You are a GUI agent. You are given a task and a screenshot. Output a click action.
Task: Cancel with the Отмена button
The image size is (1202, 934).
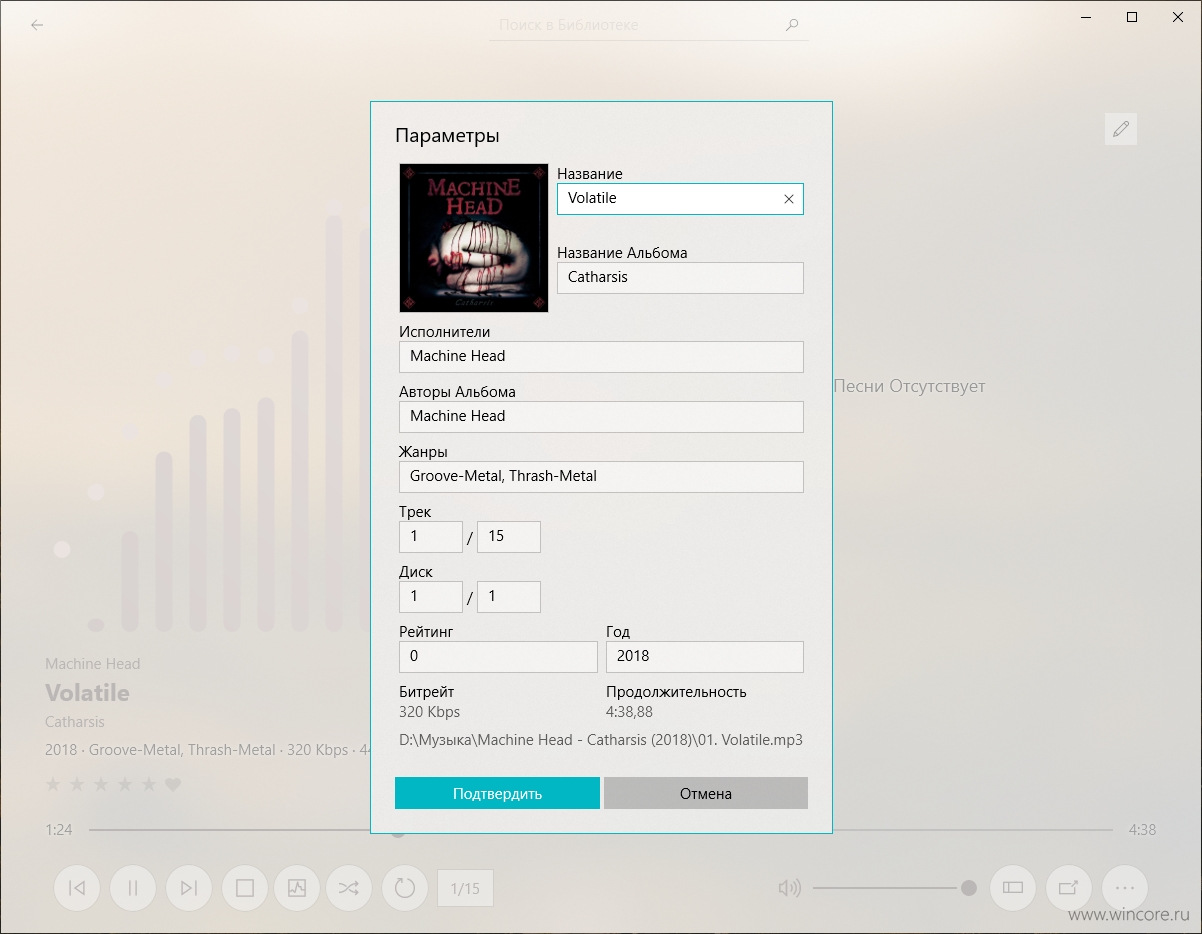pyautogui.click(x=706, y=793)
